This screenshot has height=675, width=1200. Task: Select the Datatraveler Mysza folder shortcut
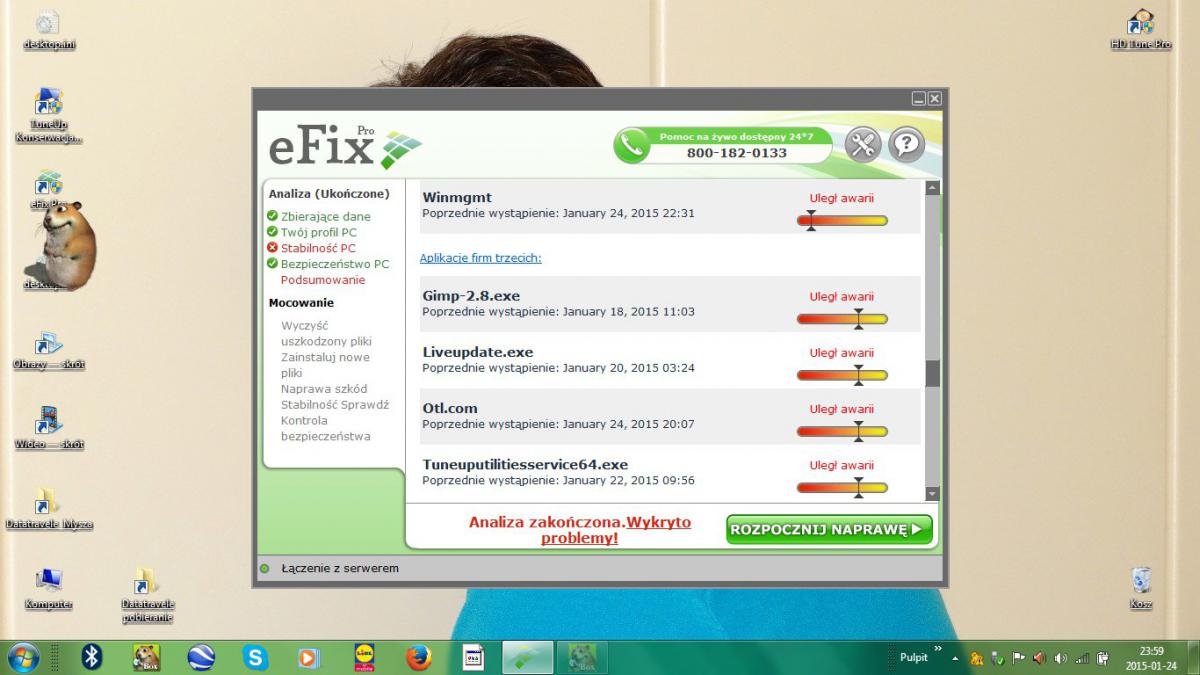point(48,509)
